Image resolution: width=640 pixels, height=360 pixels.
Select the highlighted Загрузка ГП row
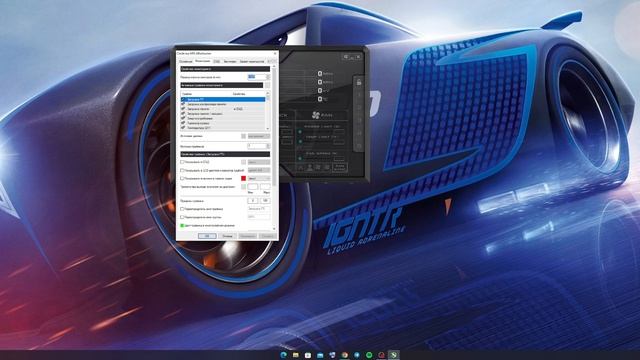[x=223, y=99]
